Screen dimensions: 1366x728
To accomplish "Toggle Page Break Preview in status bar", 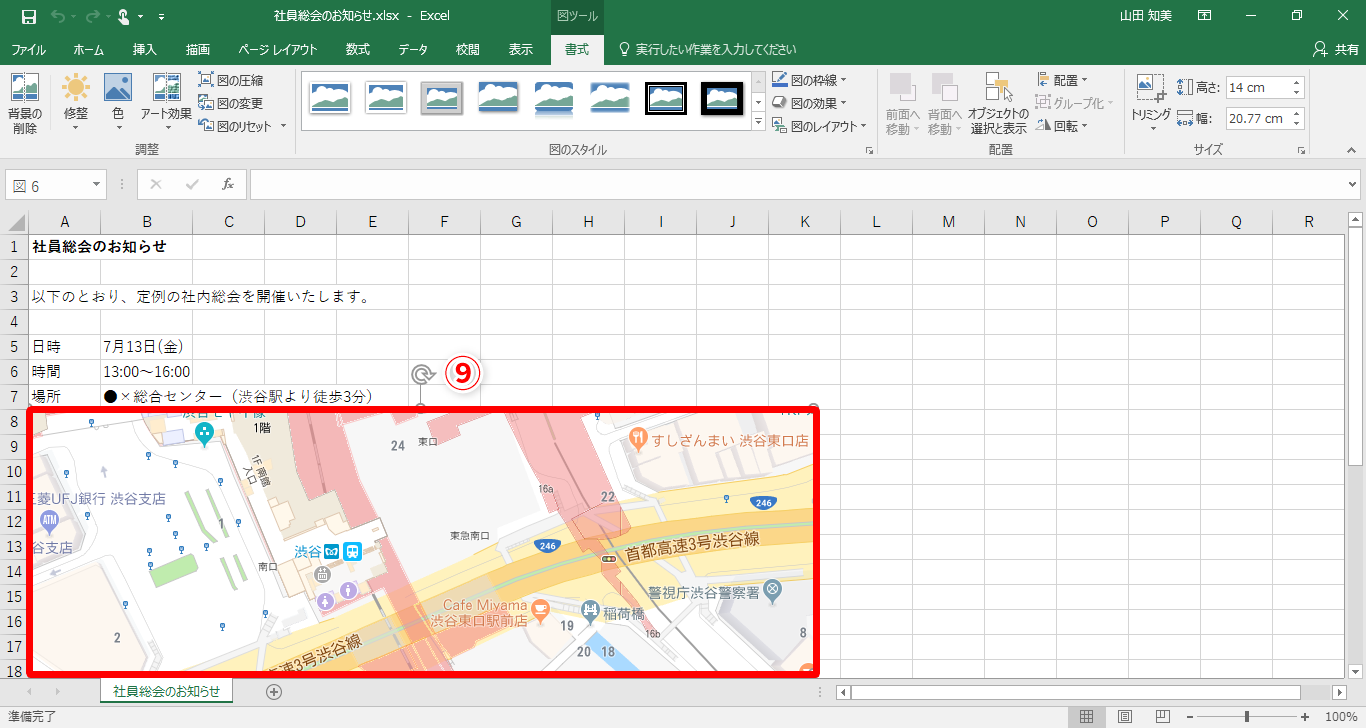I will point(1161,716).
